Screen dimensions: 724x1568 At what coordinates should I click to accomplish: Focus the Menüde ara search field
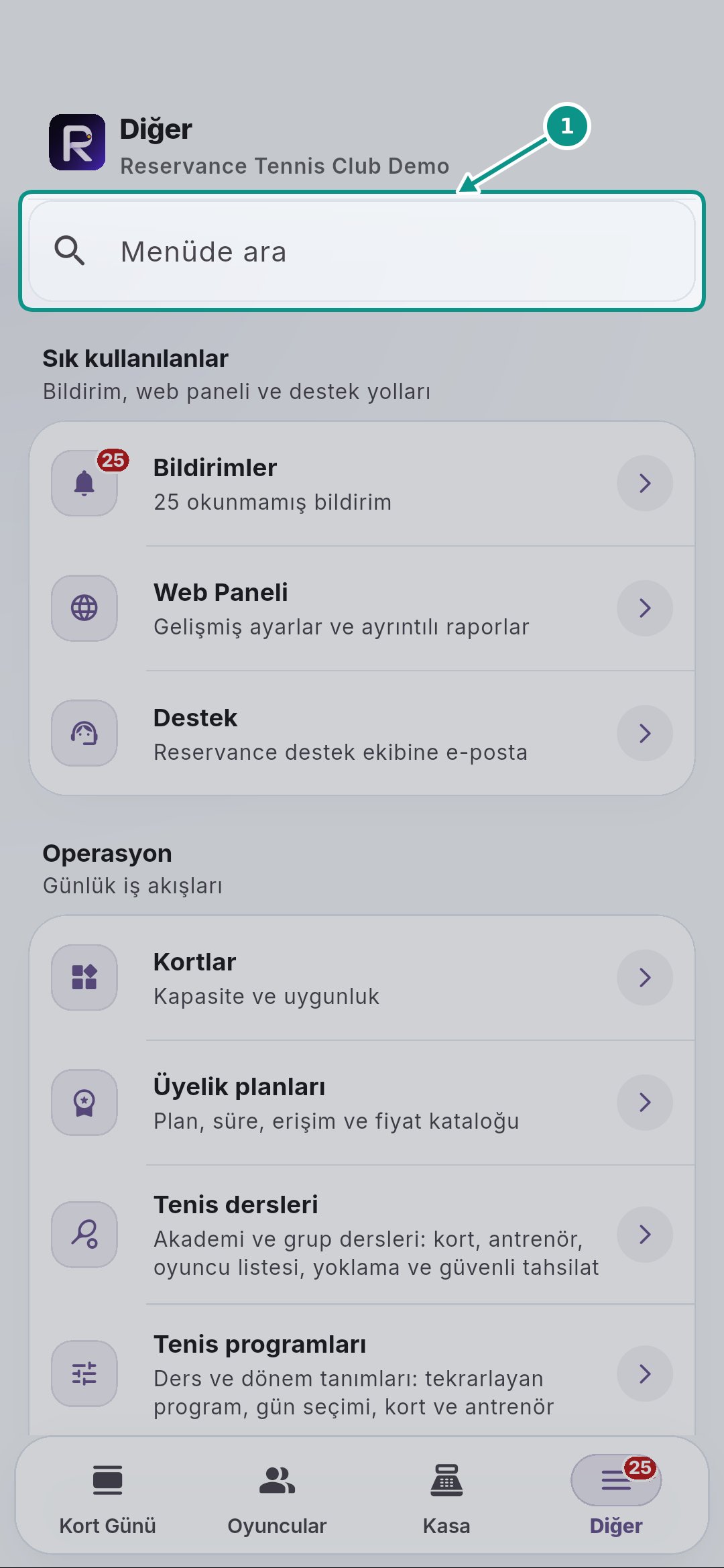[362, 251]
